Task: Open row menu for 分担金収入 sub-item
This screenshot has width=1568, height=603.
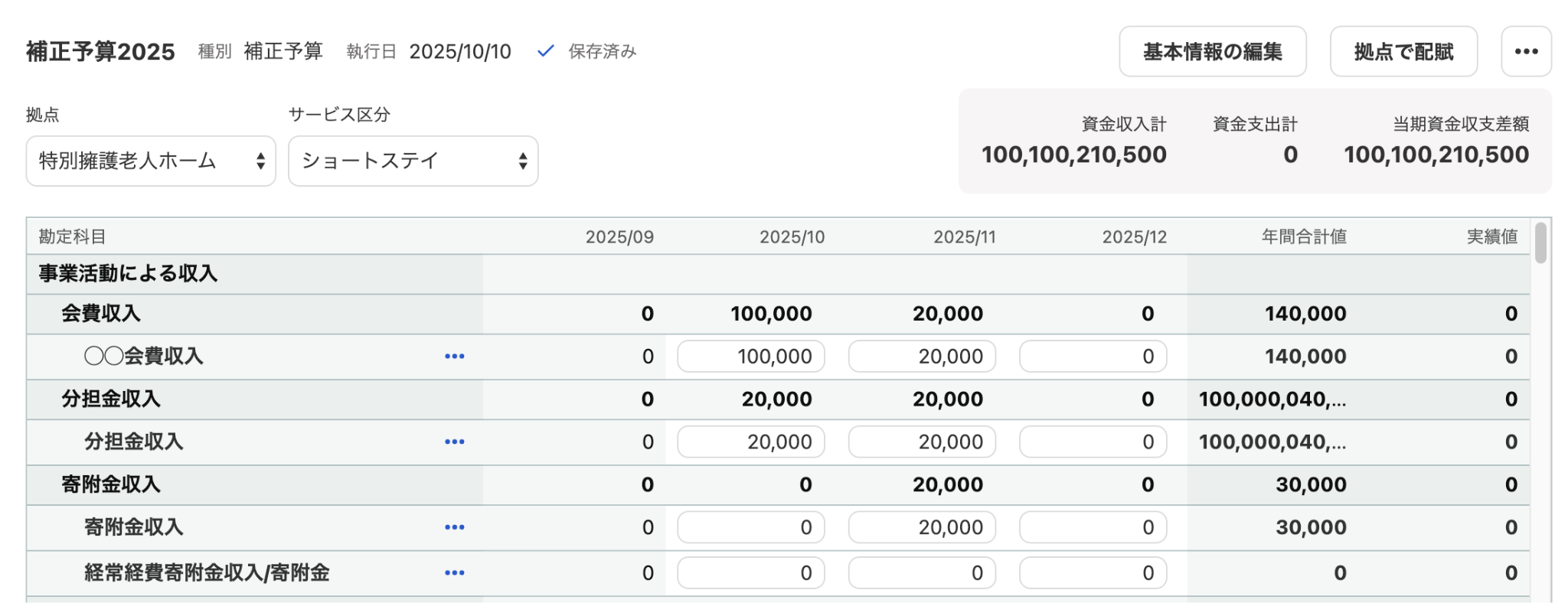Action: [x=455, y=442]
